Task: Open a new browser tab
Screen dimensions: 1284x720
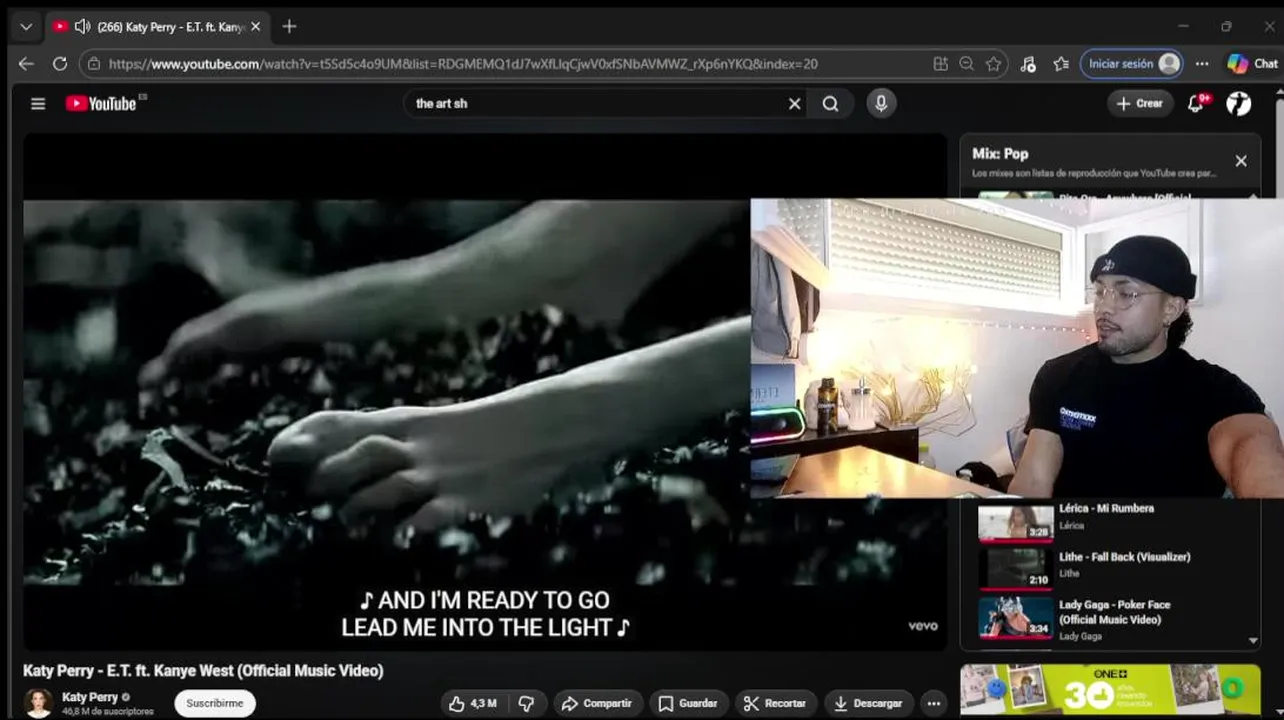Action: 289,27
